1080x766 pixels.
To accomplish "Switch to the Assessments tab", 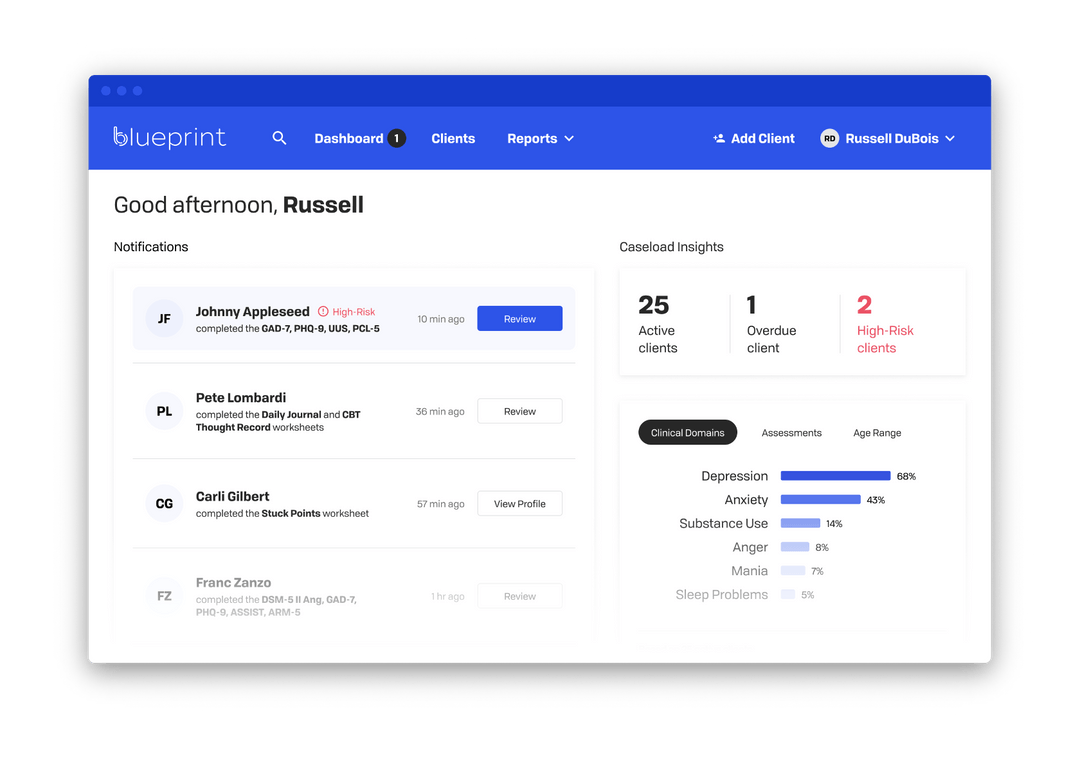I will (791, 433).
